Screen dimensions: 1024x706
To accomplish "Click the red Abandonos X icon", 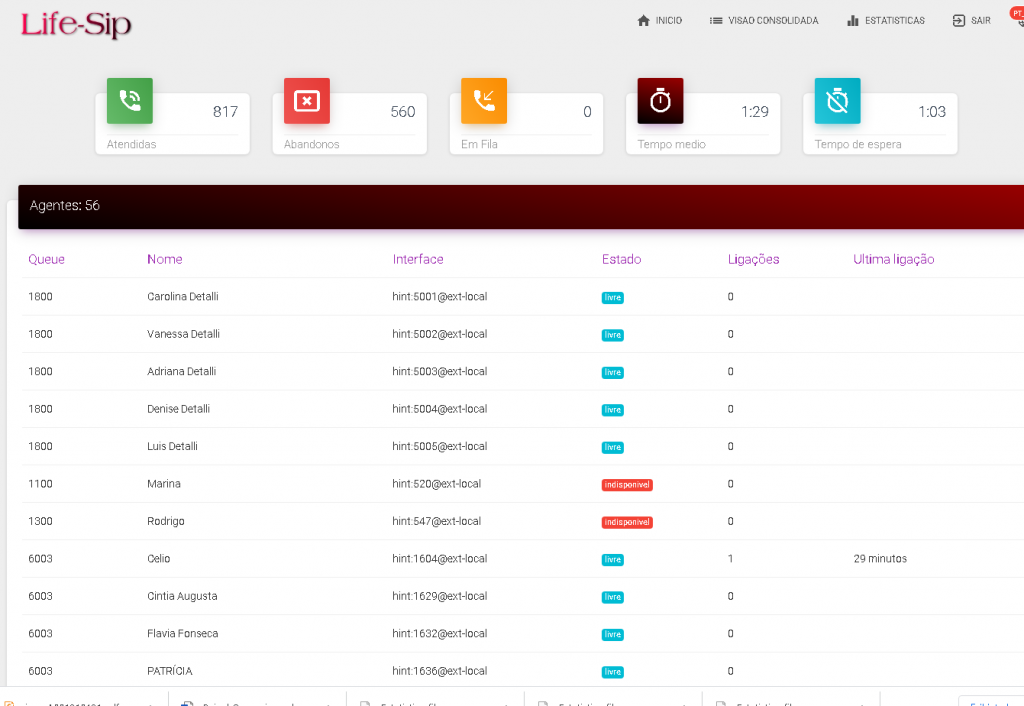I will [306, 101].
